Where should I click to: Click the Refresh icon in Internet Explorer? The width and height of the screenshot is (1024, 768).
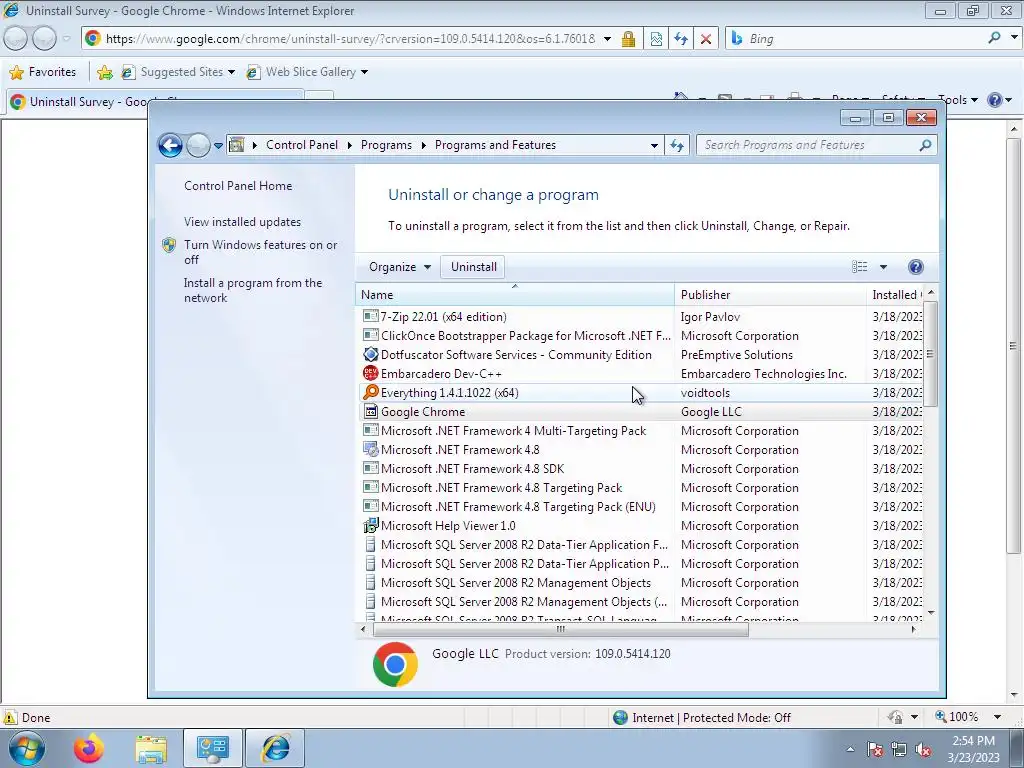pyautogui.click(x=681, y=39)
